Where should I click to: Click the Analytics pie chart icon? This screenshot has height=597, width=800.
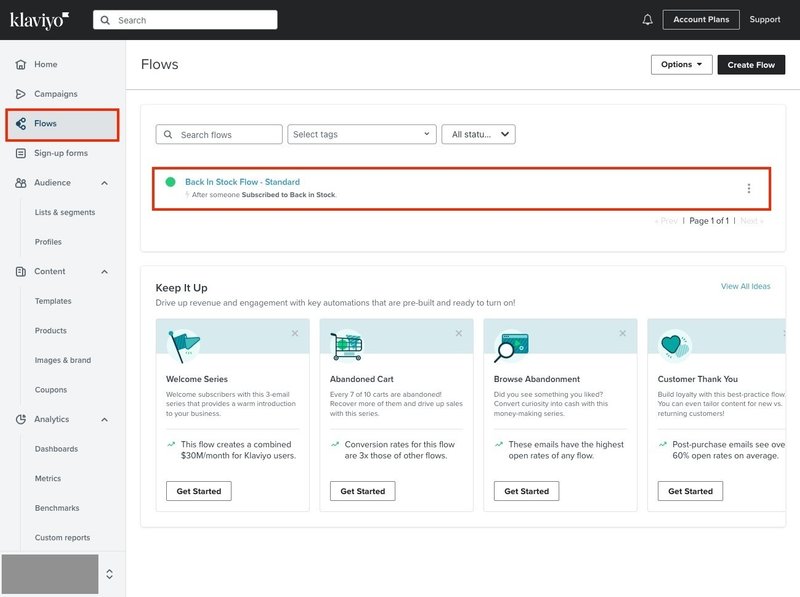click(21, 419)
